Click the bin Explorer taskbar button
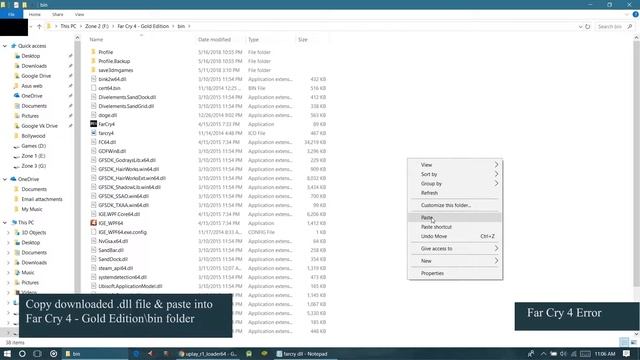This screenshot has width=640, height=360. pos(94,354)
